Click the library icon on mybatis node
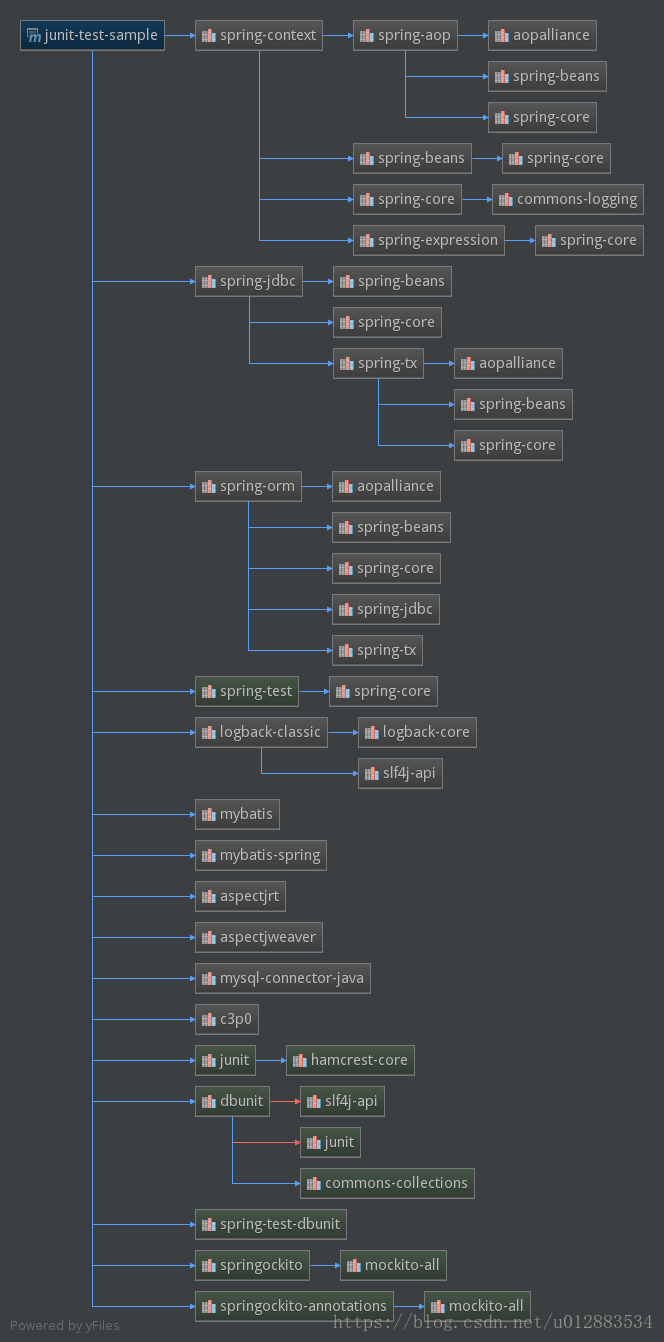This screenshot has height=1342, width=664. (x=208, y=815)
